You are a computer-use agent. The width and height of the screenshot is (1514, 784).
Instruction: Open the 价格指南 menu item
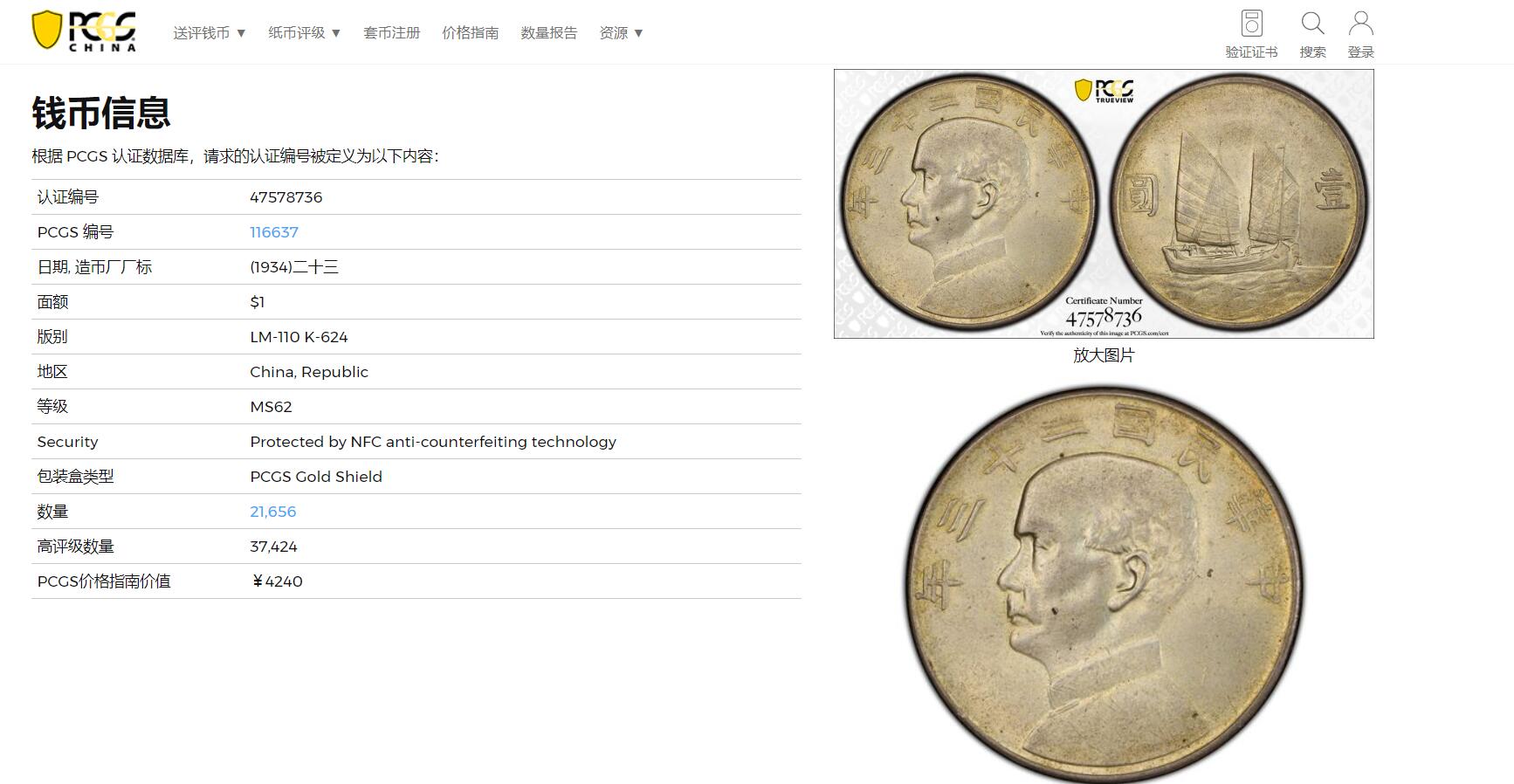[471, 33]
